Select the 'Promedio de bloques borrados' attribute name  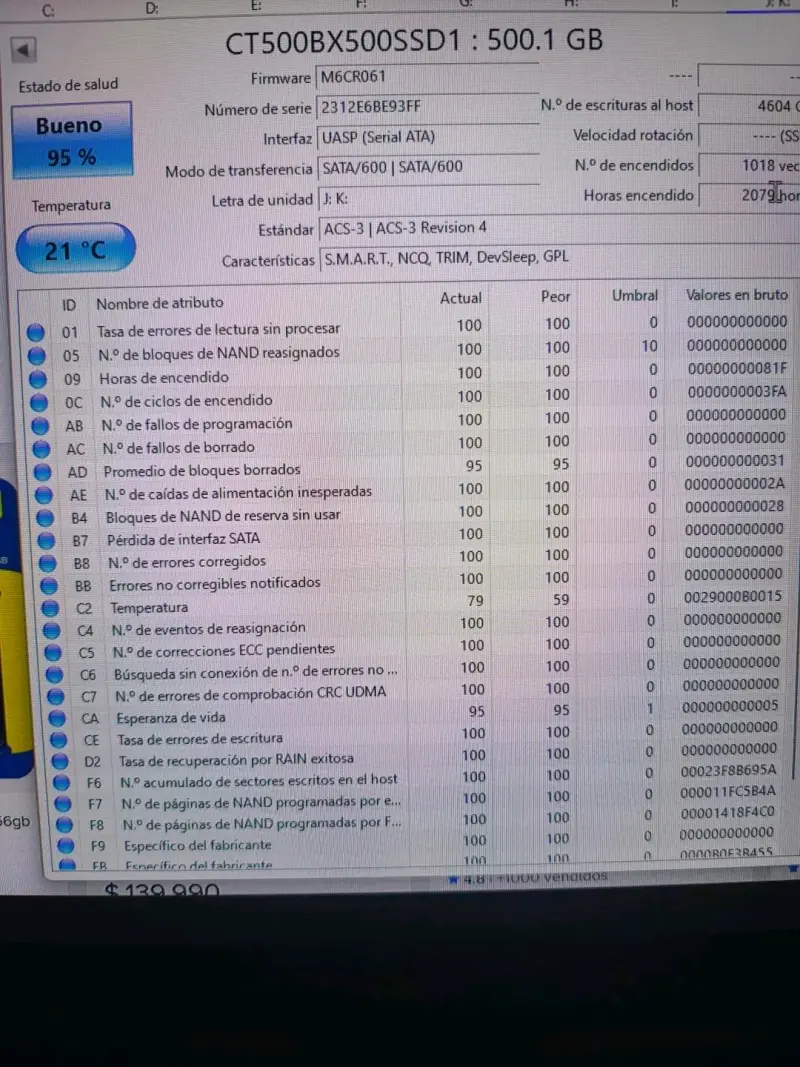click(x=202, y=470)
